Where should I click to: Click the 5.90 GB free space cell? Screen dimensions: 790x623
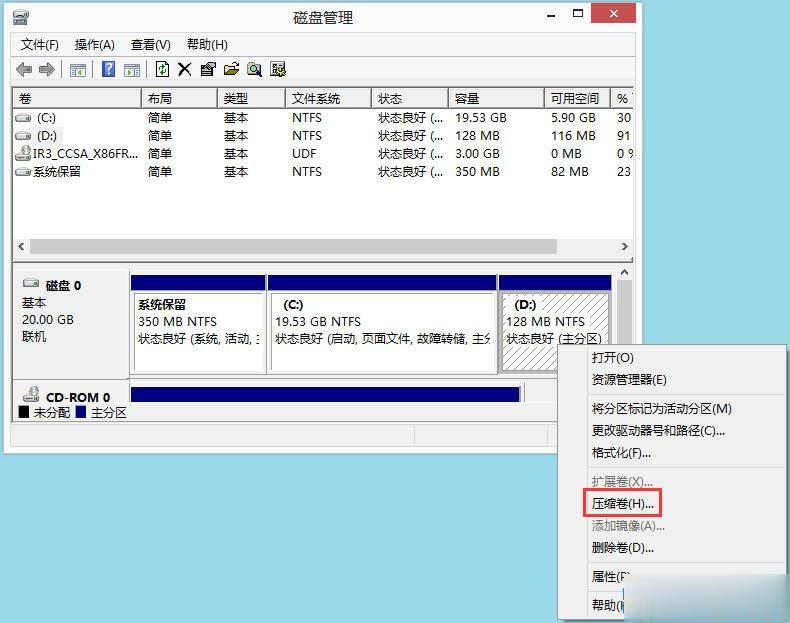click(573, 118)
